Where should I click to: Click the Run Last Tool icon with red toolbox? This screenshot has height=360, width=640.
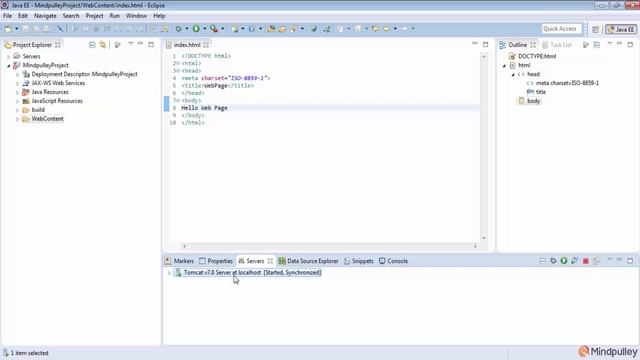click(x=214, y=29)
